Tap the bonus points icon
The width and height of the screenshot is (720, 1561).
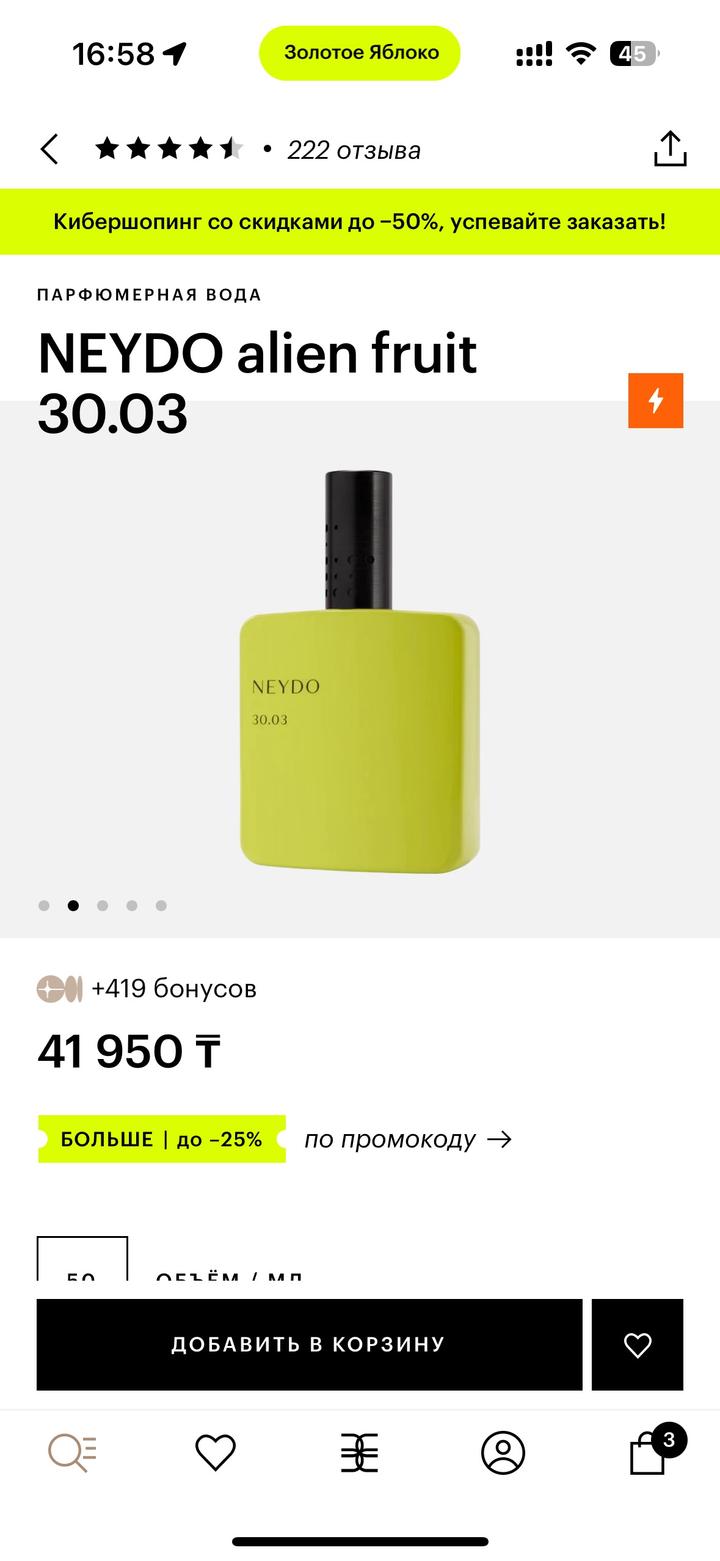59,989
